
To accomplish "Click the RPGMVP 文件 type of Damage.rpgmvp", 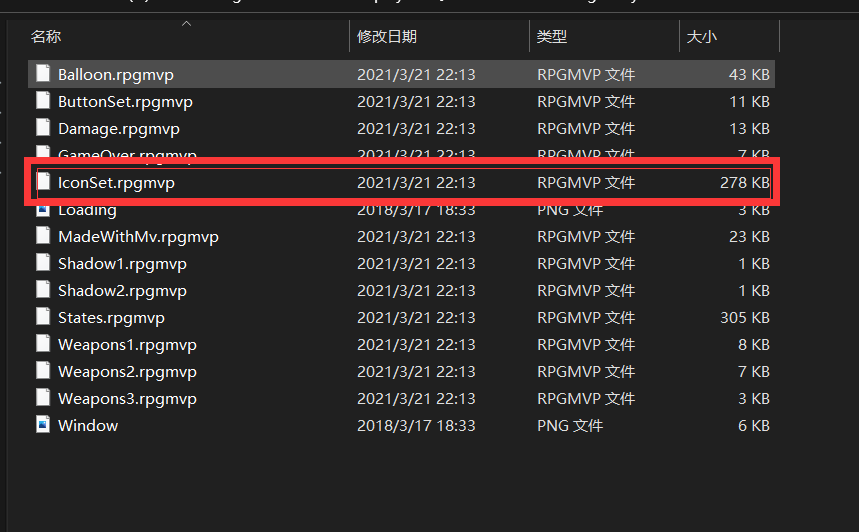I will point(586,129).
